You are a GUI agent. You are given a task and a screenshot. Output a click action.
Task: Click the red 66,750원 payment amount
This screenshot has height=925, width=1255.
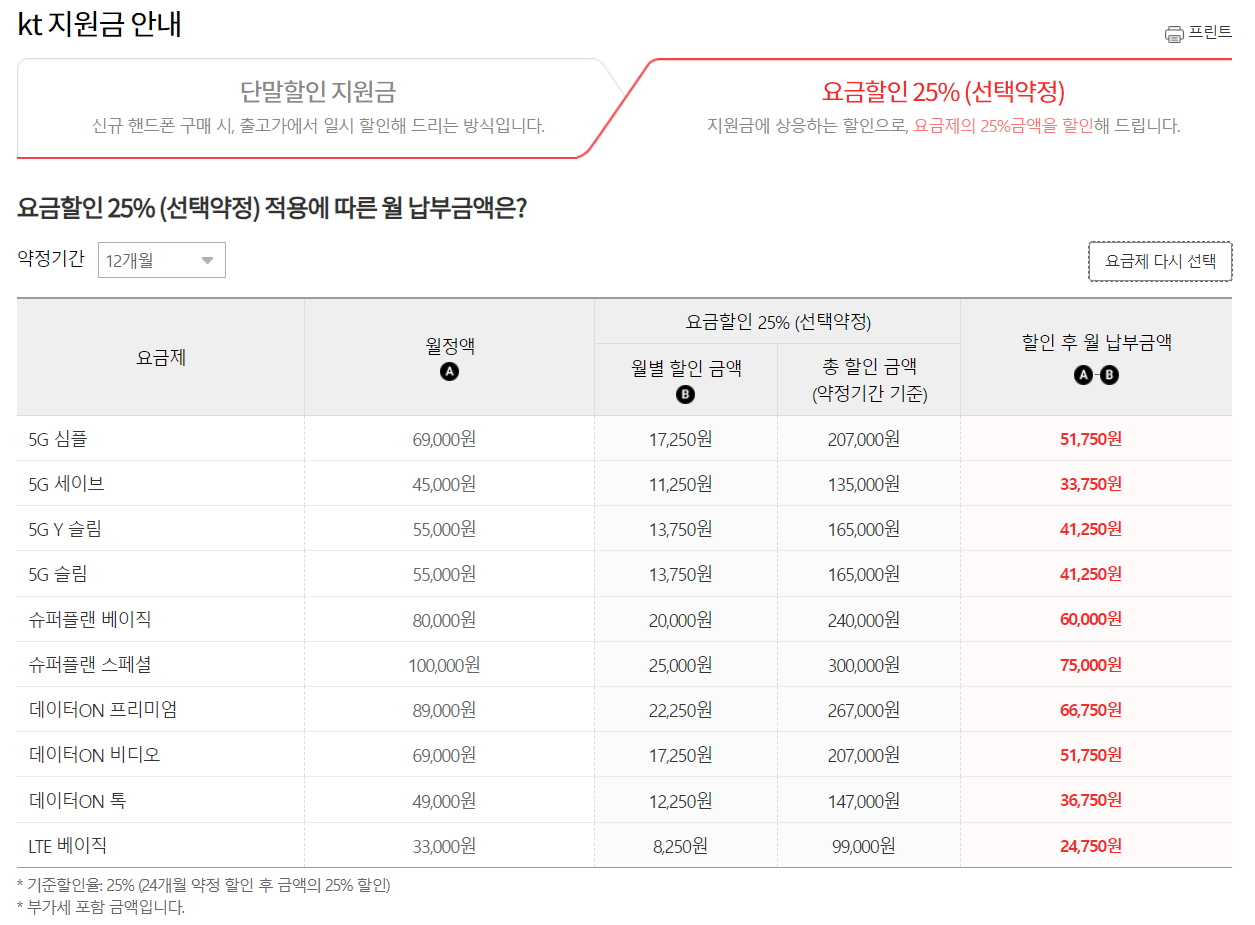pos(1091,710)
